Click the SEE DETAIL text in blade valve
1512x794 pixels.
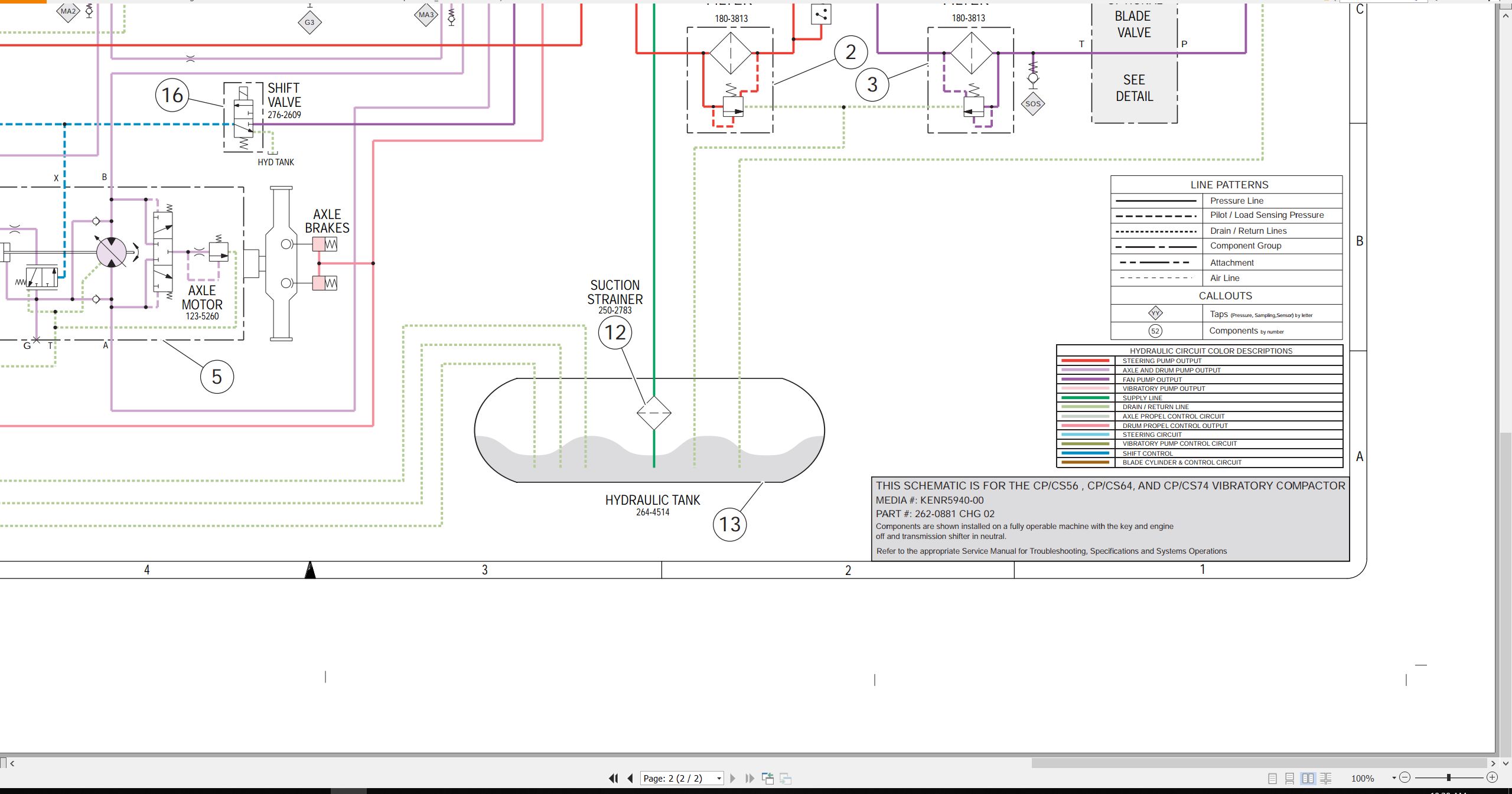pos(1134,88)
